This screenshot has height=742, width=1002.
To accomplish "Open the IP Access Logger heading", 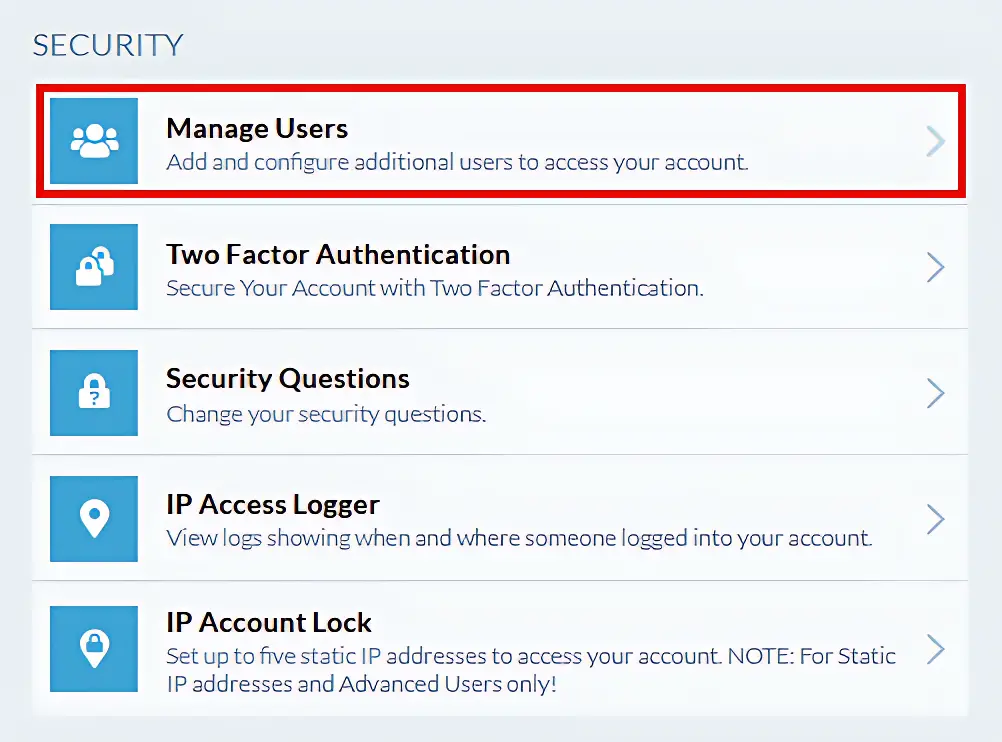I will [273, 505].
